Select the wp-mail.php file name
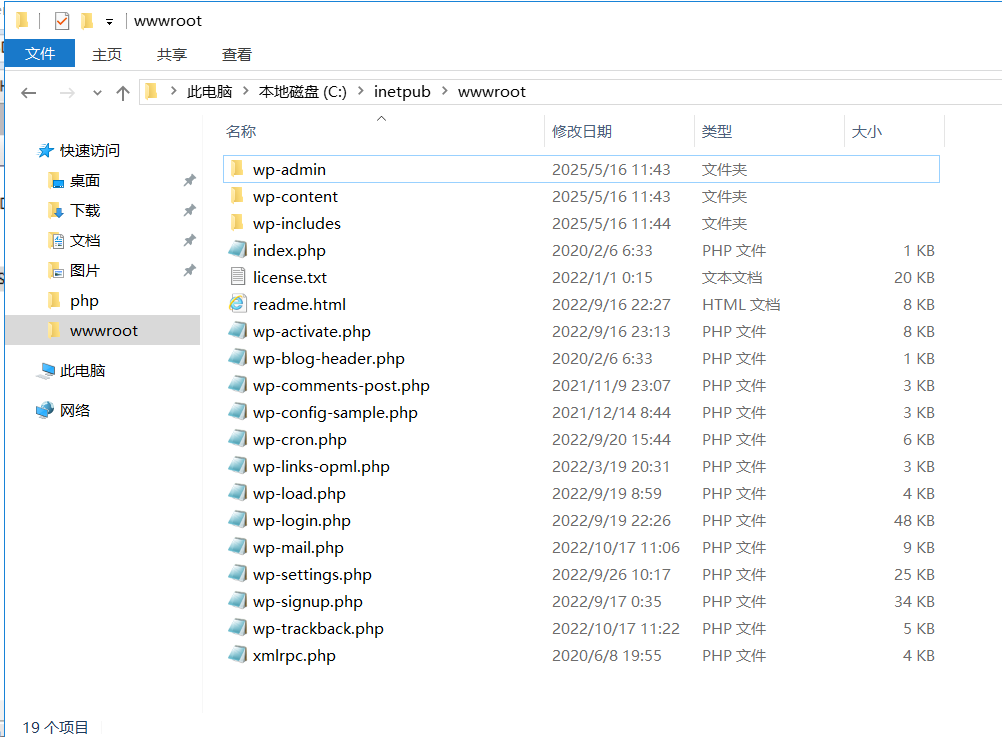Viewport: 1002px width, 737px height. tap(298, 548)
